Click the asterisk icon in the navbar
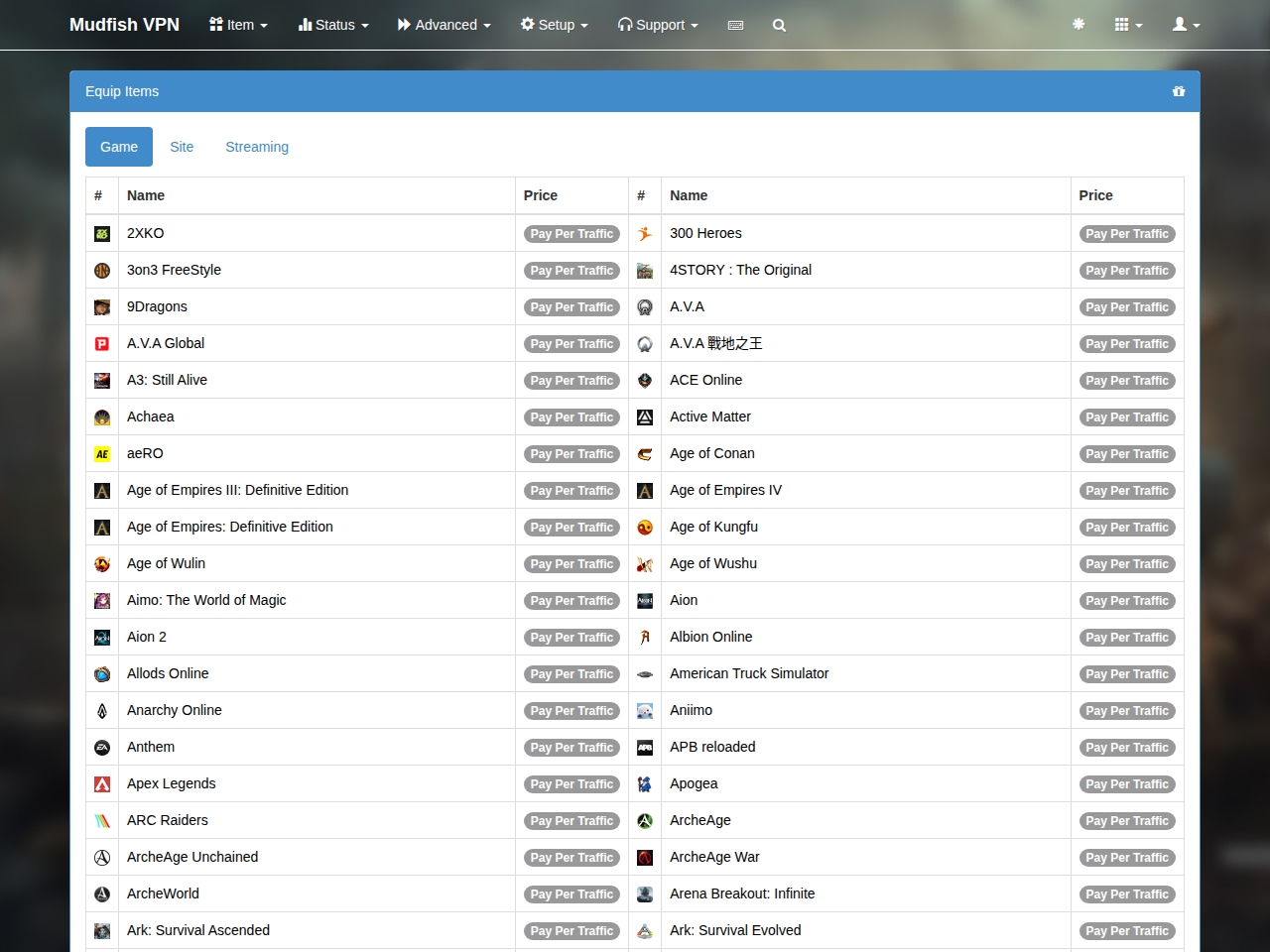Screen dimensions: 1270x952 (1079, 24)
